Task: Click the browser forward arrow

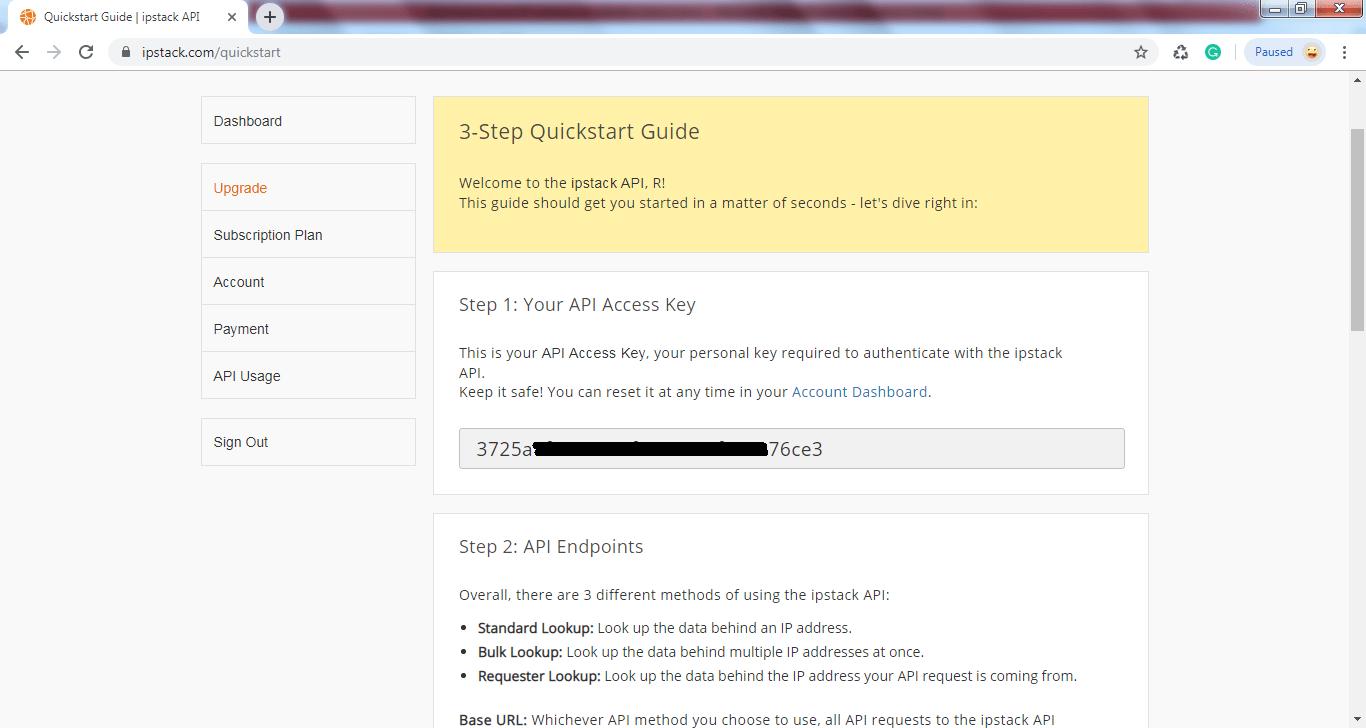Action: [x=54, y=52]
